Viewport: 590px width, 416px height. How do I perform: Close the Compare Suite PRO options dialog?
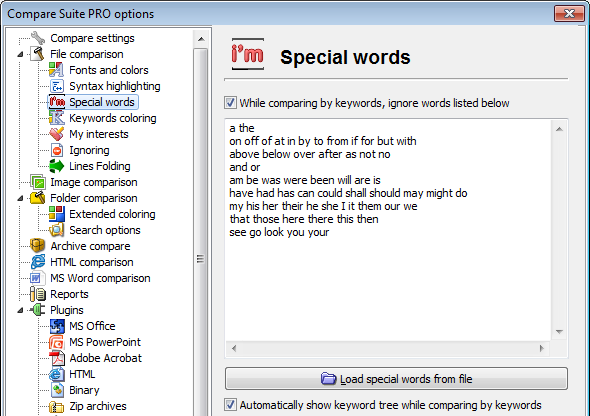569,14
